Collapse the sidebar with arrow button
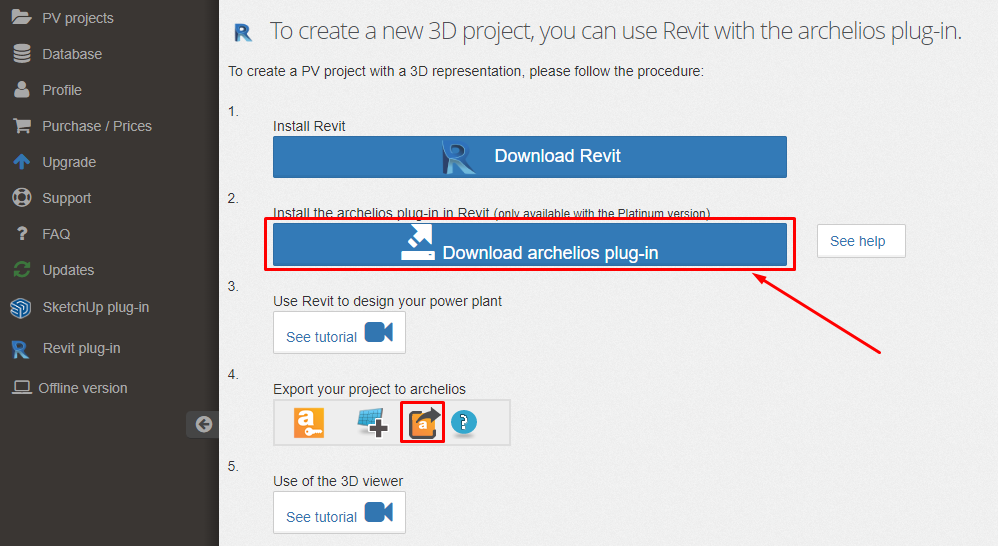The height and width of the screenshot is (546, 998). [203, 424]
